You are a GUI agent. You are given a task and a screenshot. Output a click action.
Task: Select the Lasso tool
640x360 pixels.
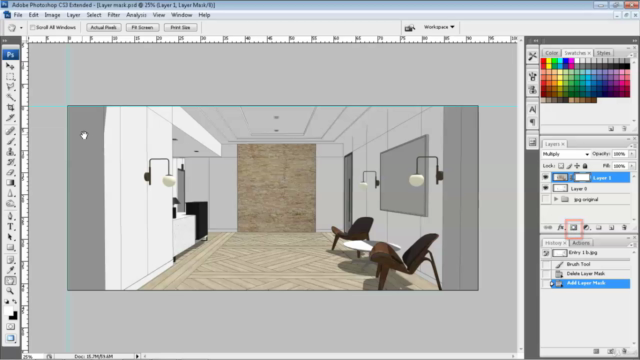coord(10,87)
